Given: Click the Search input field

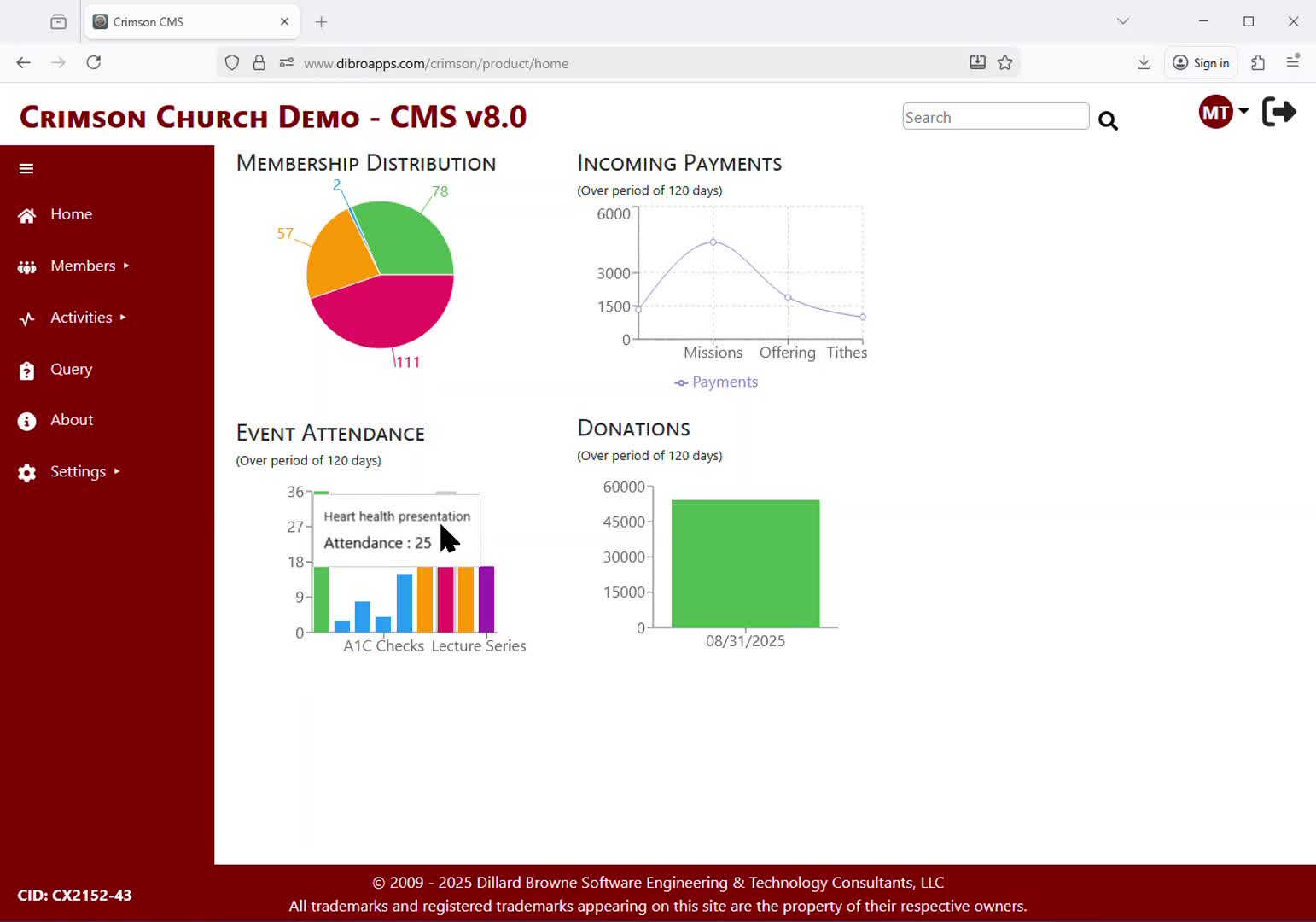Looking at the screenshot, I should [x=995, y=117].
